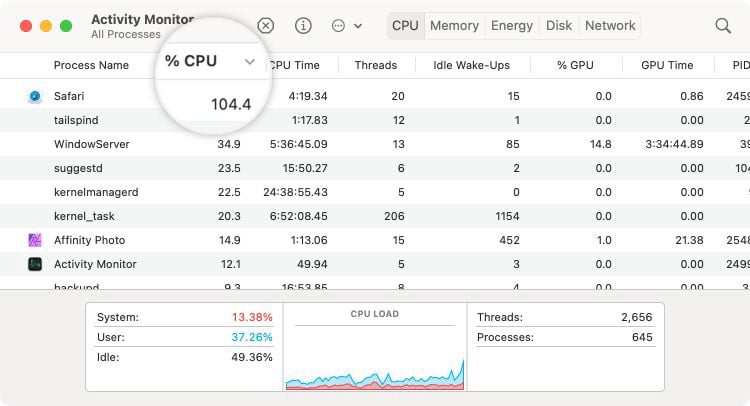Click the Activity Monitor row icon
The image size is (750, 406).
pos(35,264)
